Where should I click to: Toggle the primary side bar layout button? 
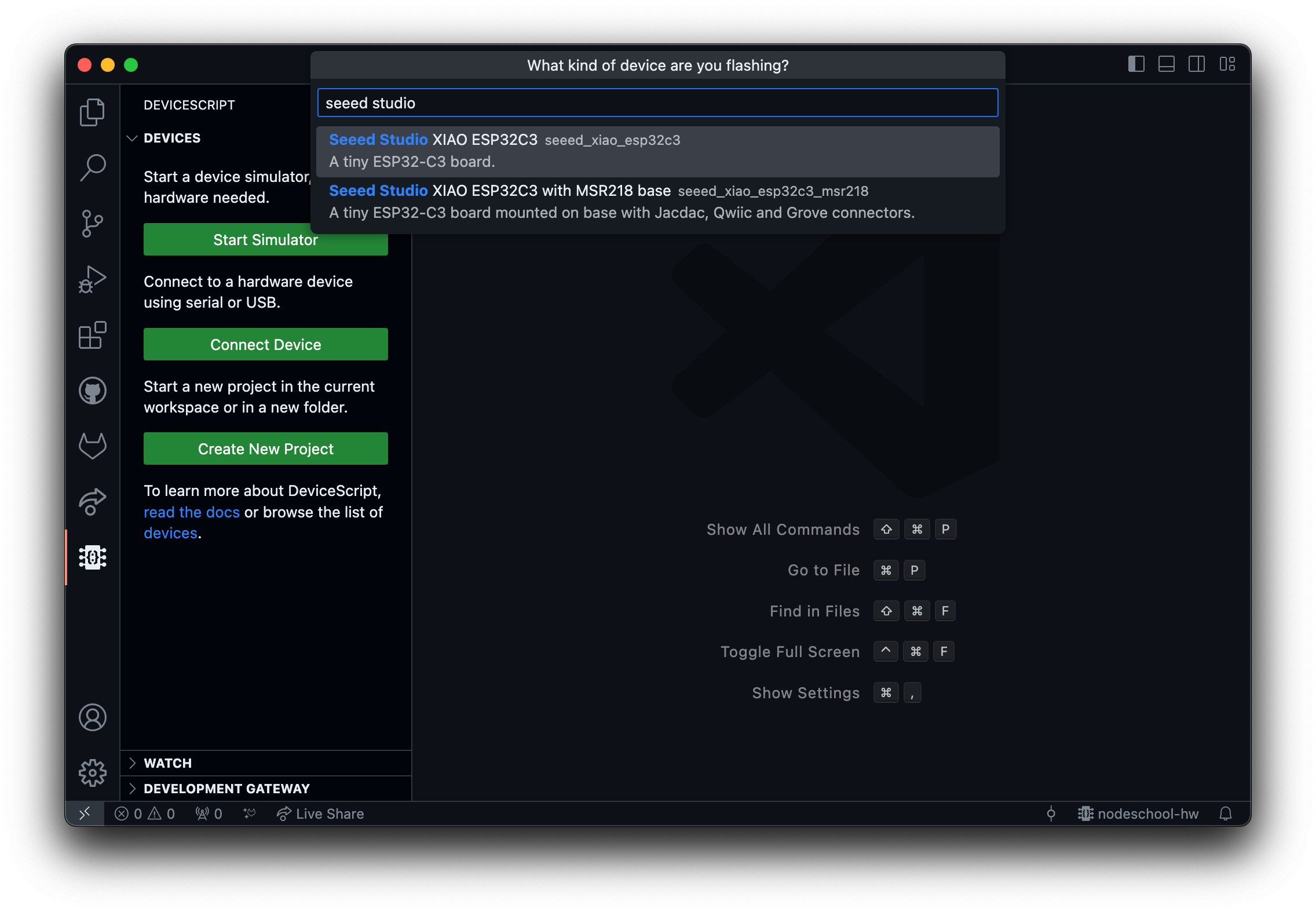point(1136,64)
